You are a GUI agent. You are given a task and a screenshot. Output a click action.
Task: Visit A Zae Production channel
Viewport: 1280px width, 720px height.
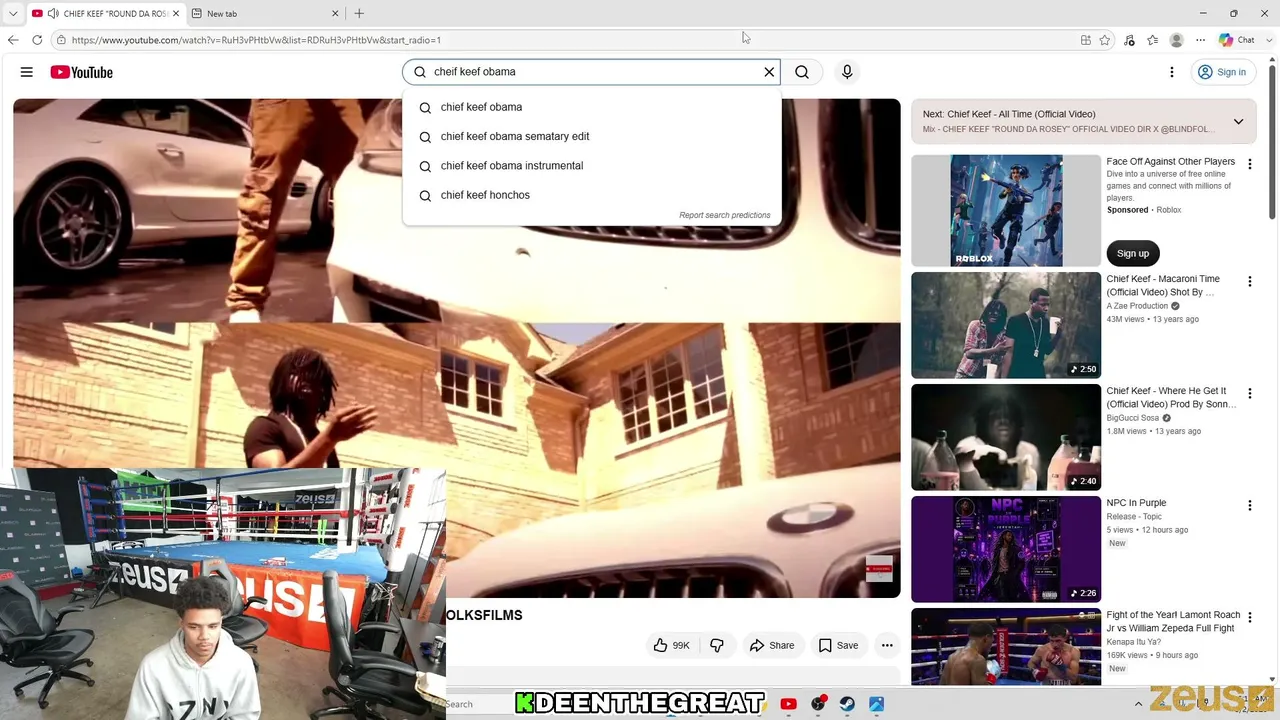tap(1137, 306)
